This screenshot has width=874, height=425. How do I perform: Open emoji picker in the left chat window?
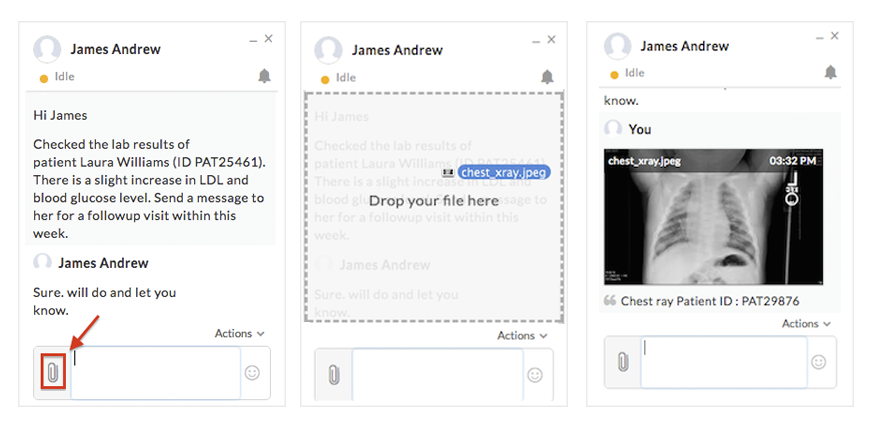click(x=252, y=372)
